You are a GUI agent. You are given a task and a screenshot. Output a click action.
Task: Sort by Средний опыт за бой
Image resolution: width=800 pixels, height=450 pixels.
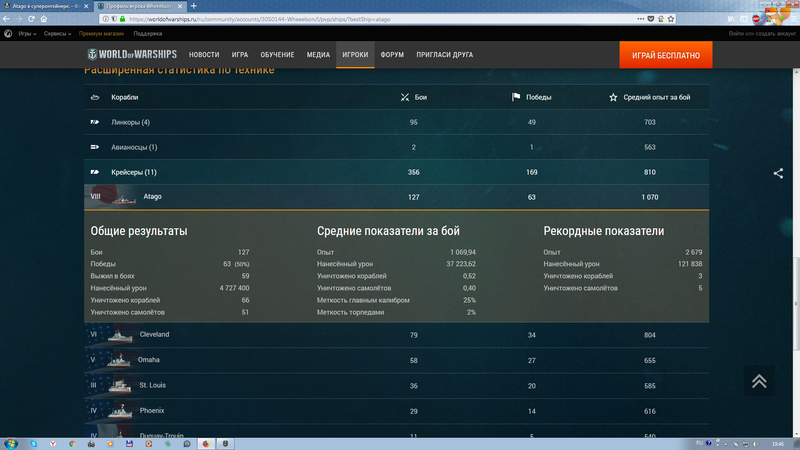[x=649, y=97]
